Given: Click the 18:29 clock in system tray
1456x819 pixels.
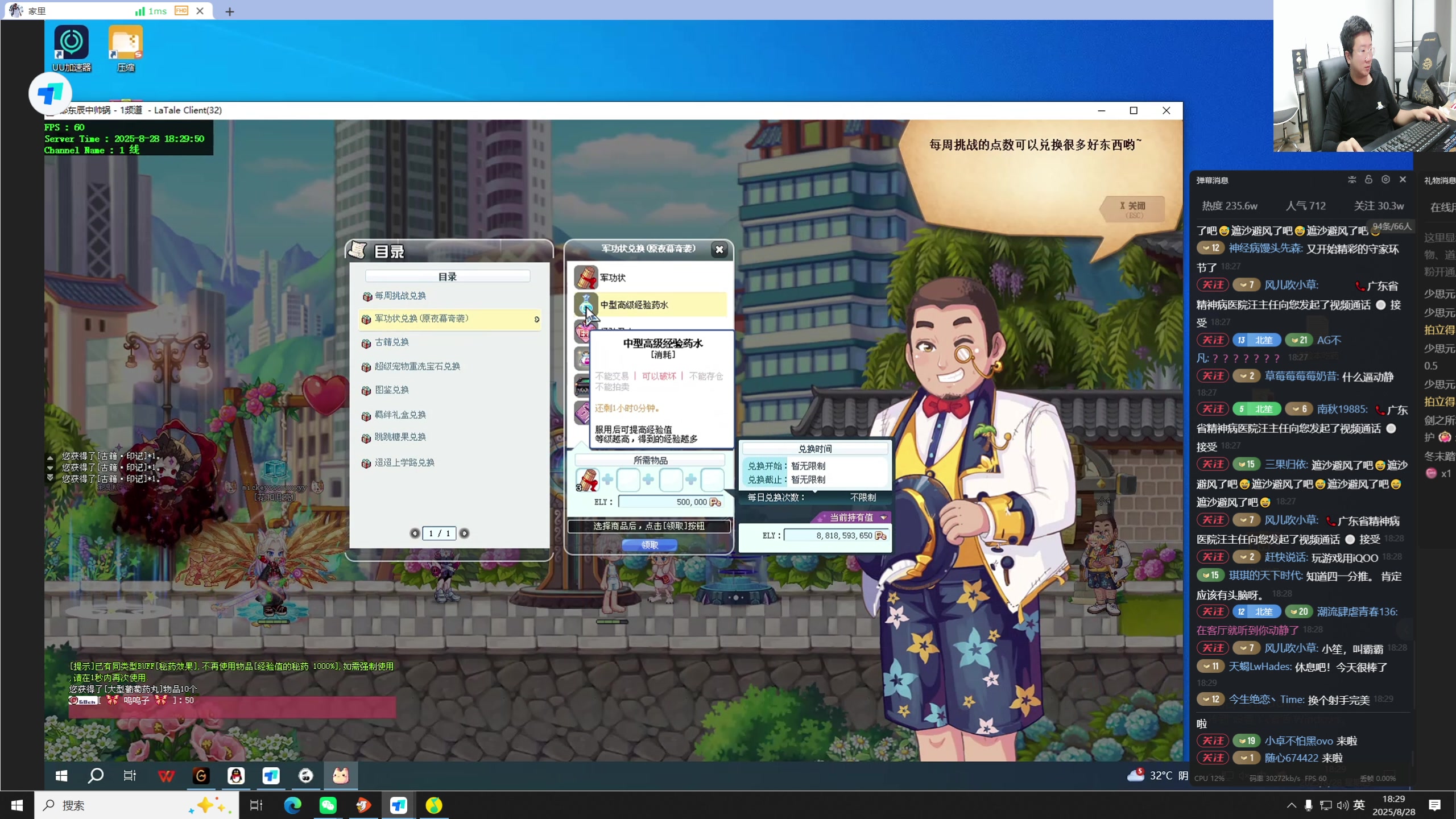Looking at the screenshot, I should [x=1393, y=805].
